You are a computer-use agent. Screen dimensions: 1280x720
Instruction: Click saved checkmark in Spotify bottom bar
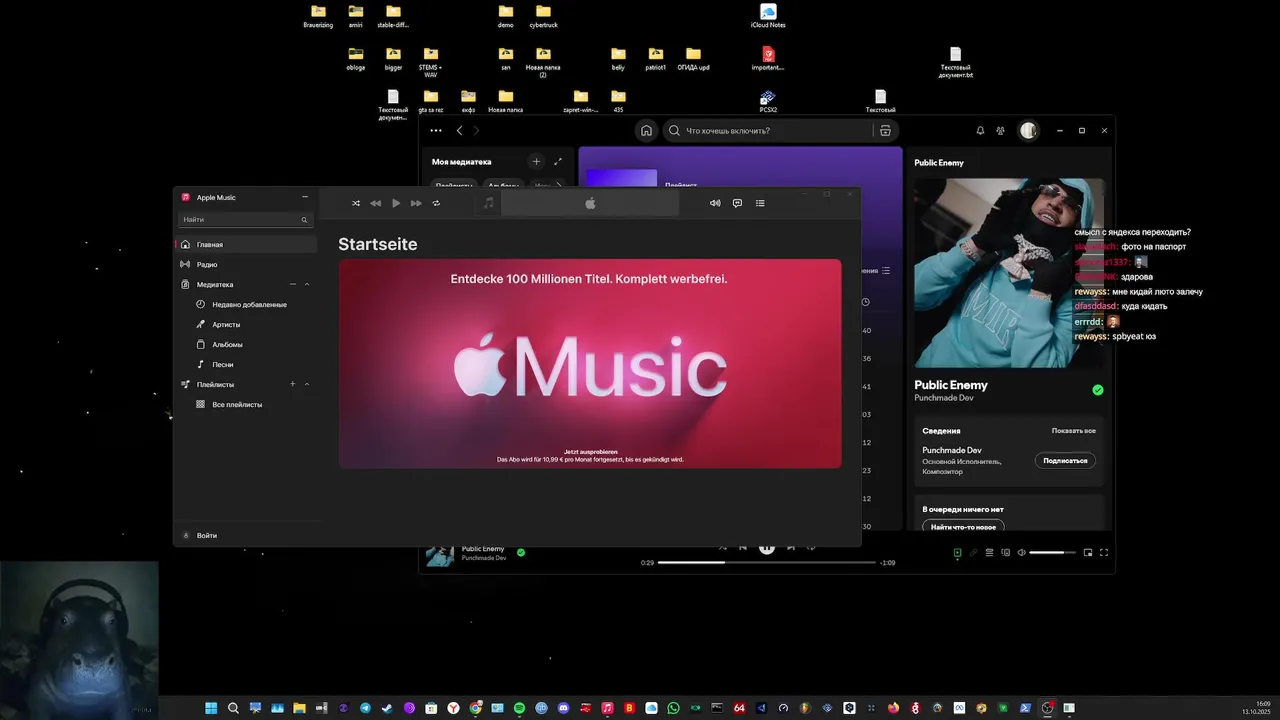[x=521, y=552]
